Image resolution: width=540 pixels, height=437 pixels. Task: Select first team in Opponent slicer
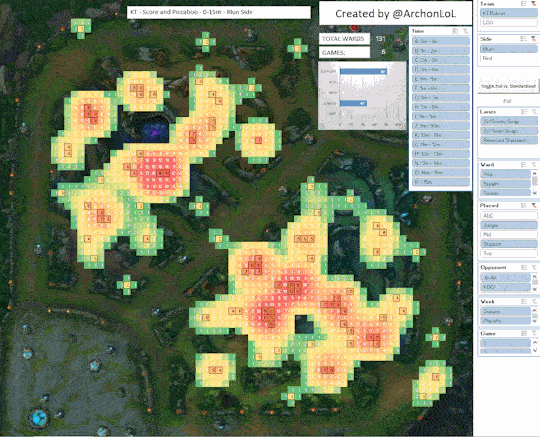tap(505, 277)
